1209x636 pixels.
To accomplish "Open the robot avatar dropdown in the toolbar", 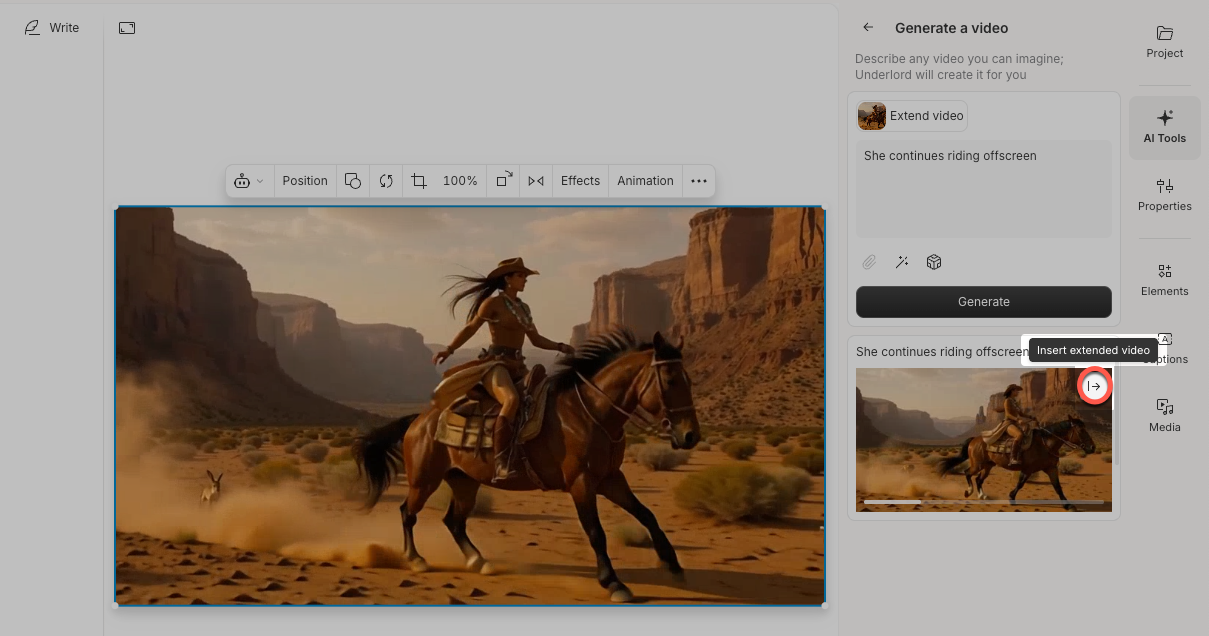I will (x=248, y=181).
